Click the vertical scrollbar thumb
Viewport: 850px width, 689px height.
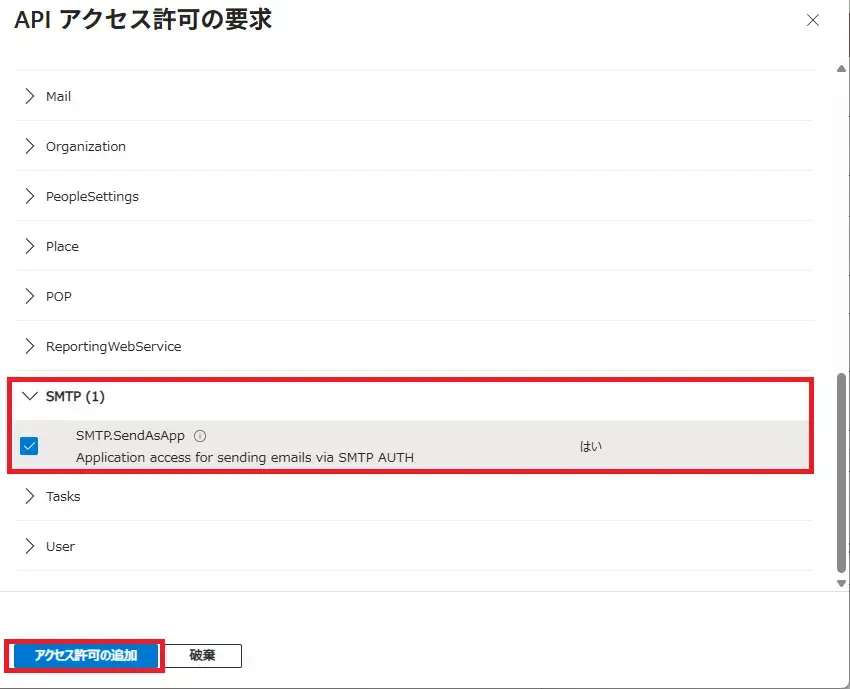(840, 470)
